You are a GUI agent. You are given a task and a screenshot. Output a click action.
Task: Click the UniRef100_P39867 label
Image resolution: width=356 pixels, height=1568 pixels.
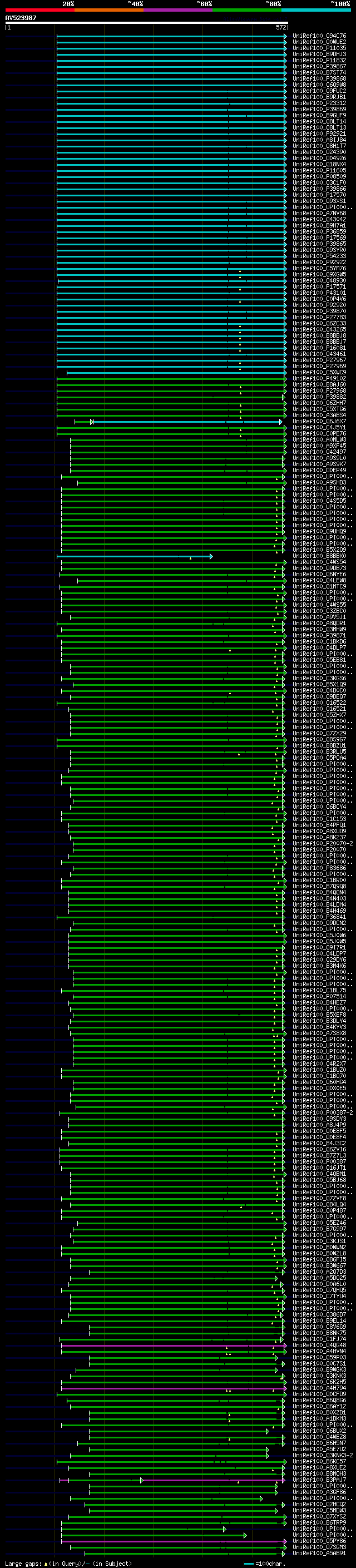pos(319,66)
